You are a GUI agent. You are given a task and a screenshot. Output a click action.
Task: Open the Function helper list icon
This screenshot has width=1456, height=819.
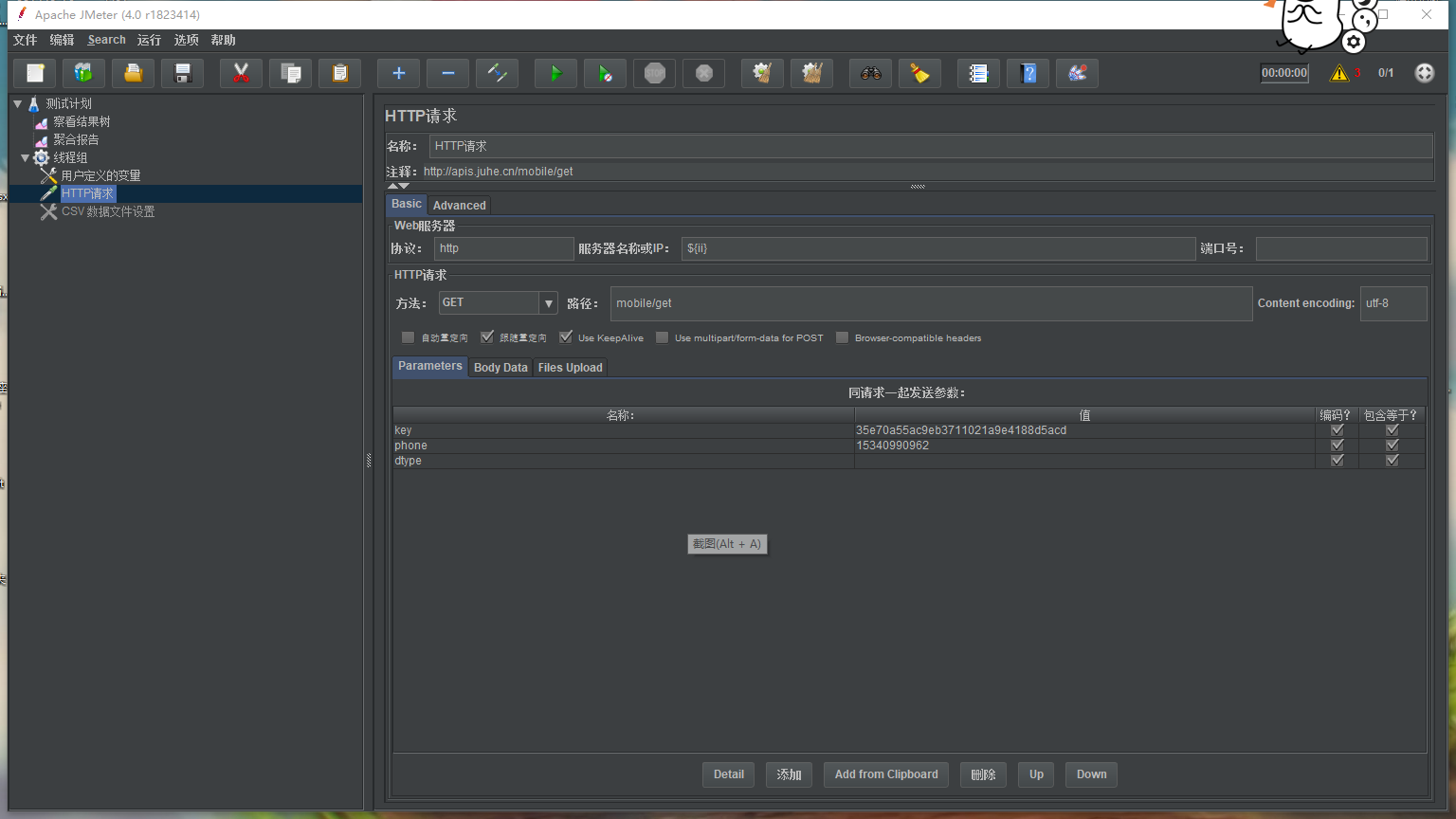(x=978, y=73)
